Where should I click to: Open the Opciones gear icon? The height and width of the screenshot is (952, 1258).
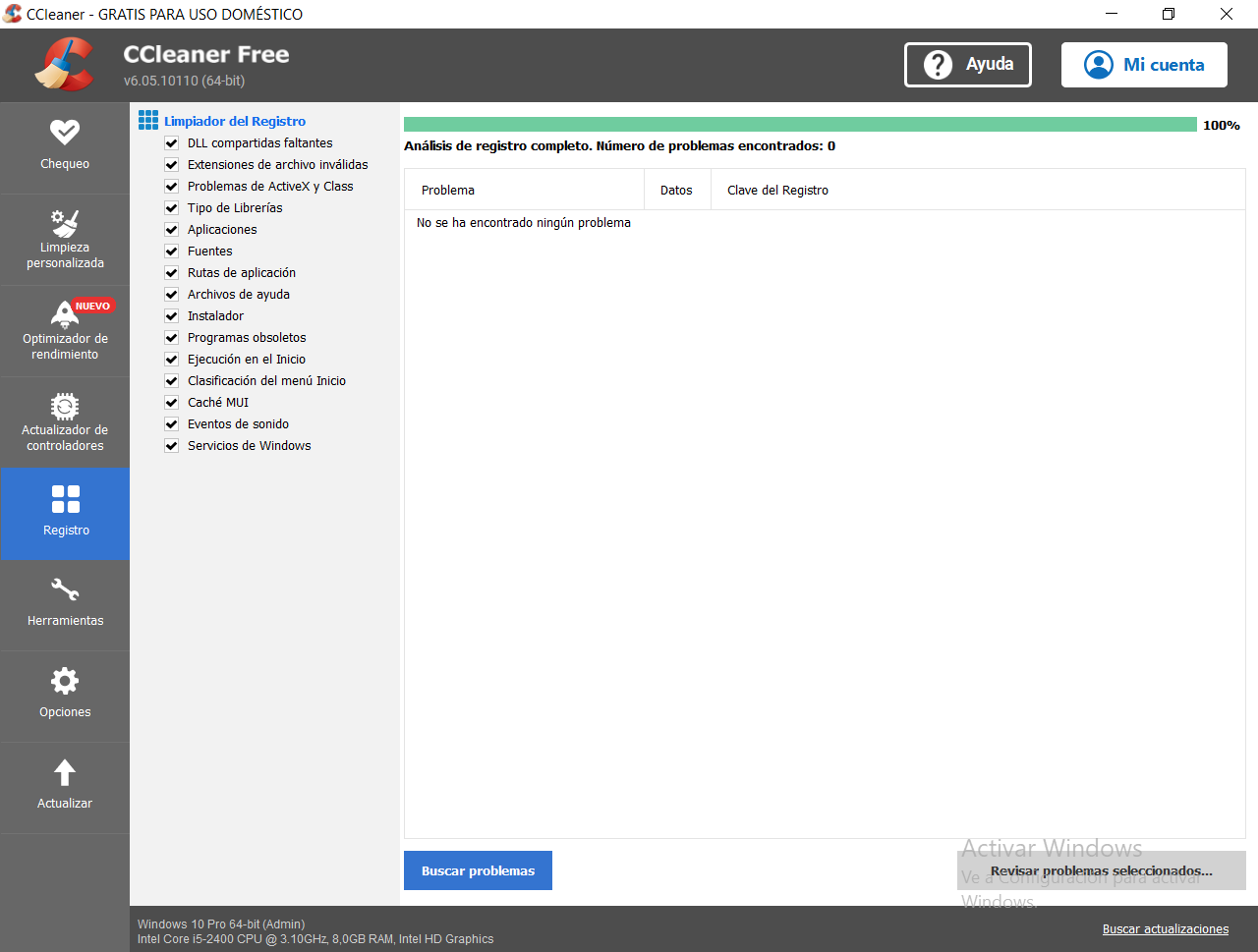tap(65, 681)
